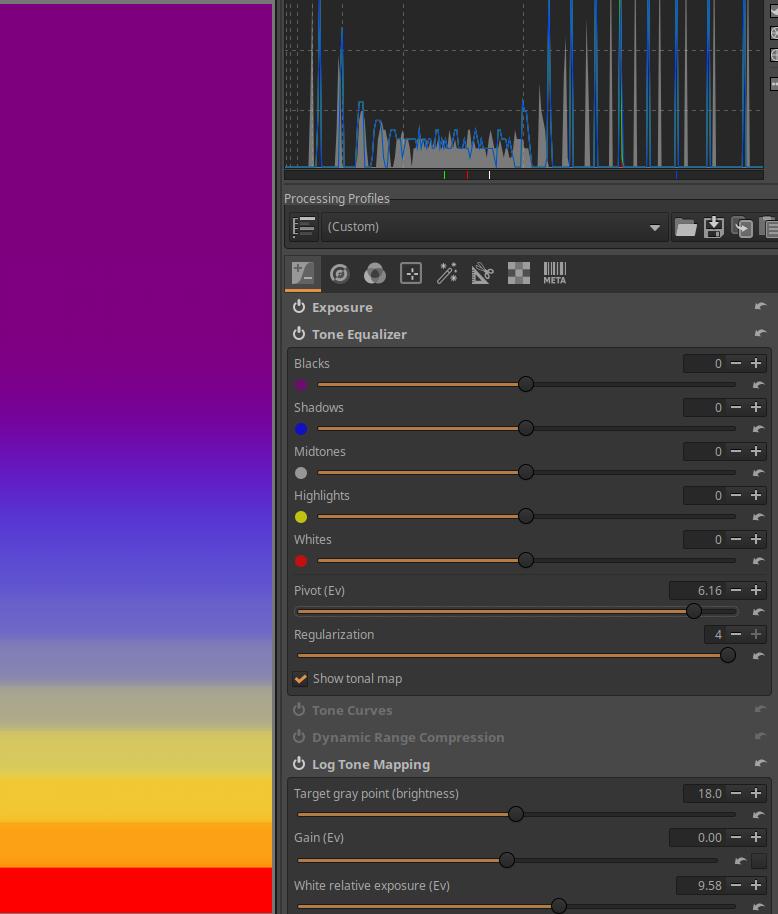The image size is (778, 914).
Task: Open the Local editing tab icon
Action: pyautogui.click(x=411, y=273)
